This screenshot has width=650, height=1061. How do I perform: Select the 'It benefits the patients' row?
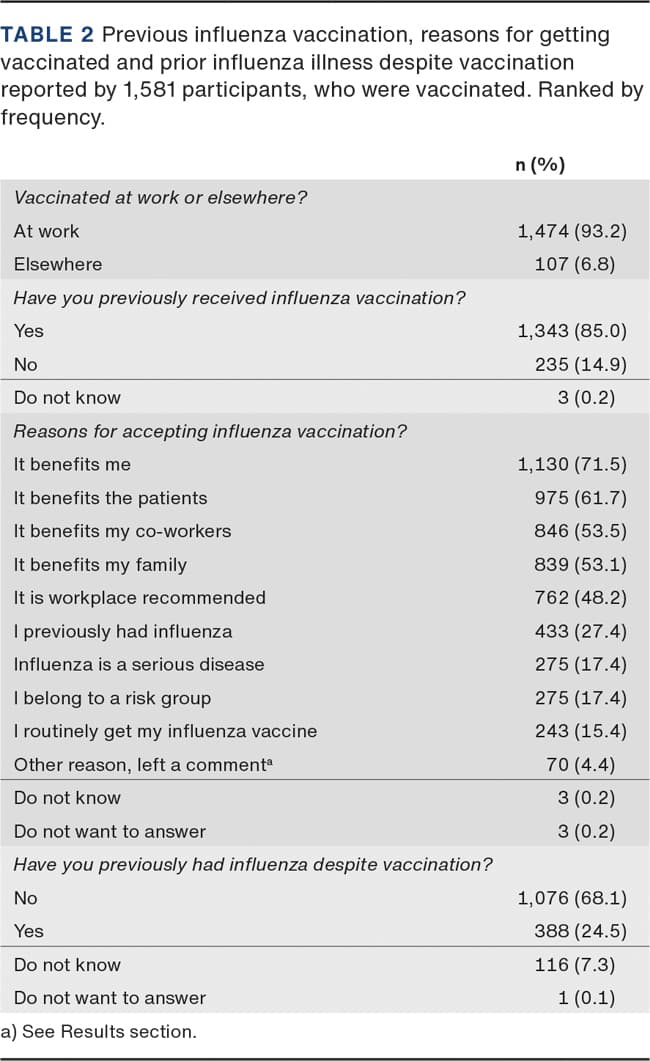(x=110, y=498)
